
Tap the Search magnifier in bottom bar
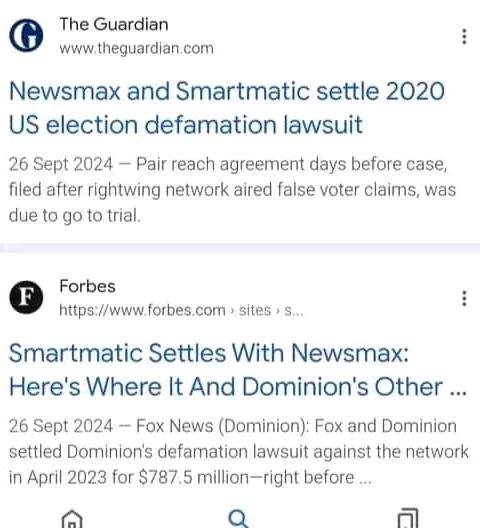click(x=239, y=519)
